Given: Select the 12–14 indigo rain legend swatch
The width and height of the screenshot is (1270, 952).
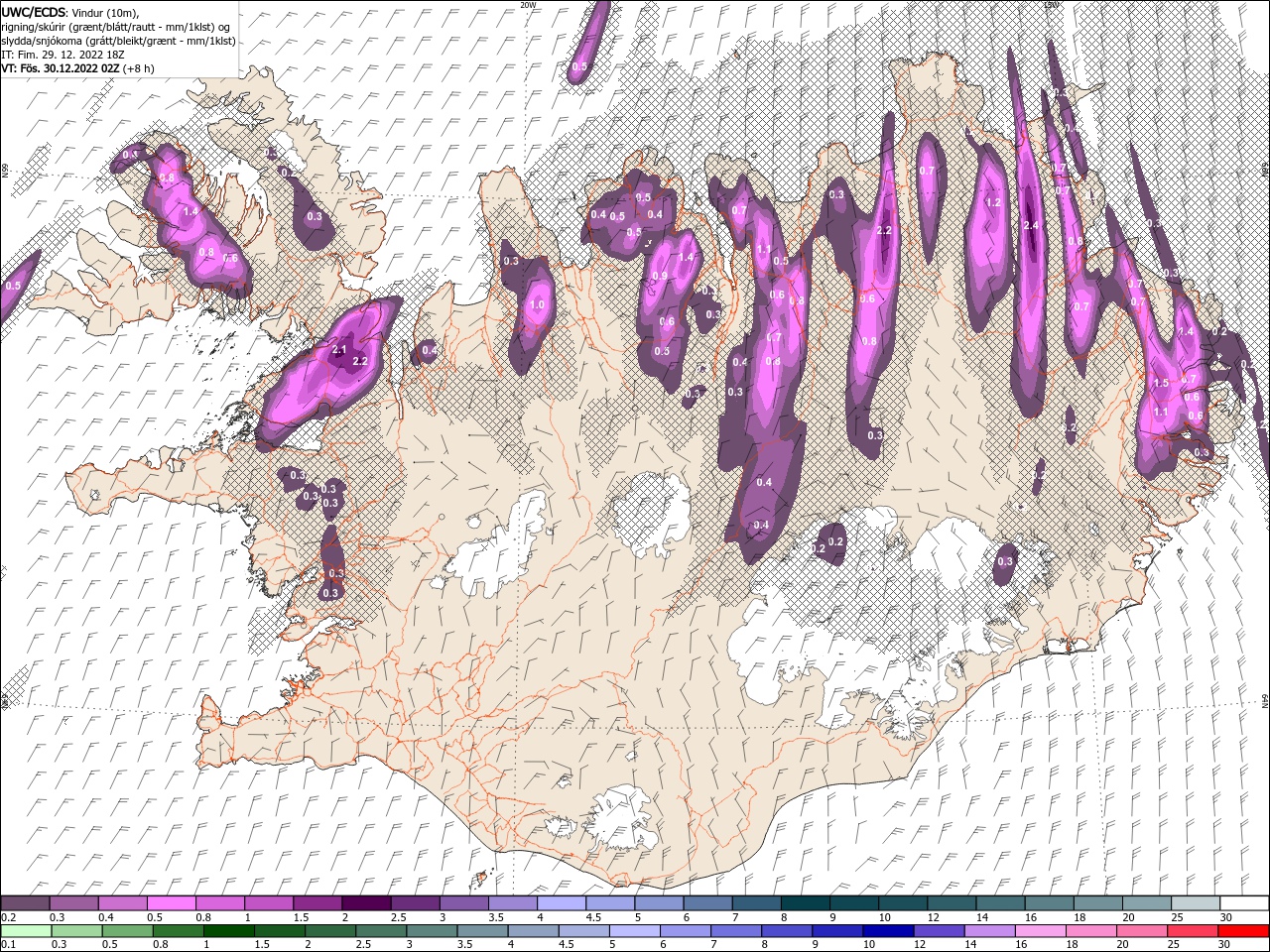Looking at the screenshot, I should coord(938,931).
